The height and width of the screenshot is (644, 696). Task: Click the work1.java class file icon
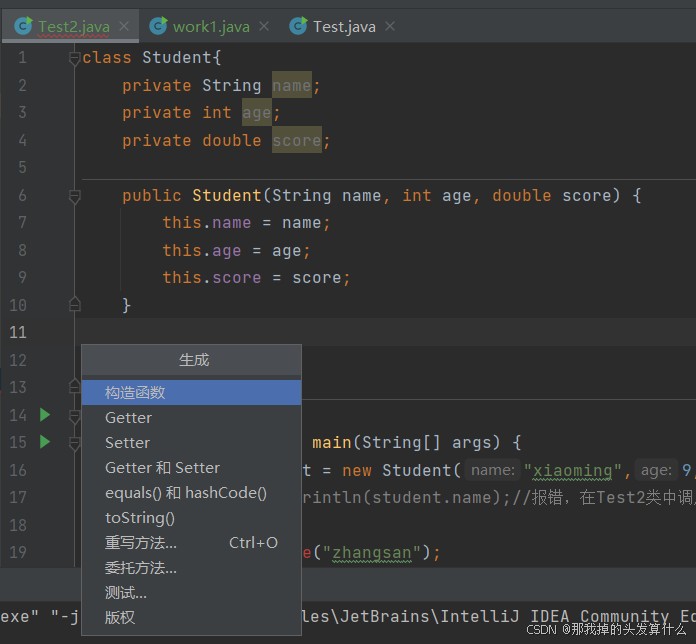coord(158,26)
